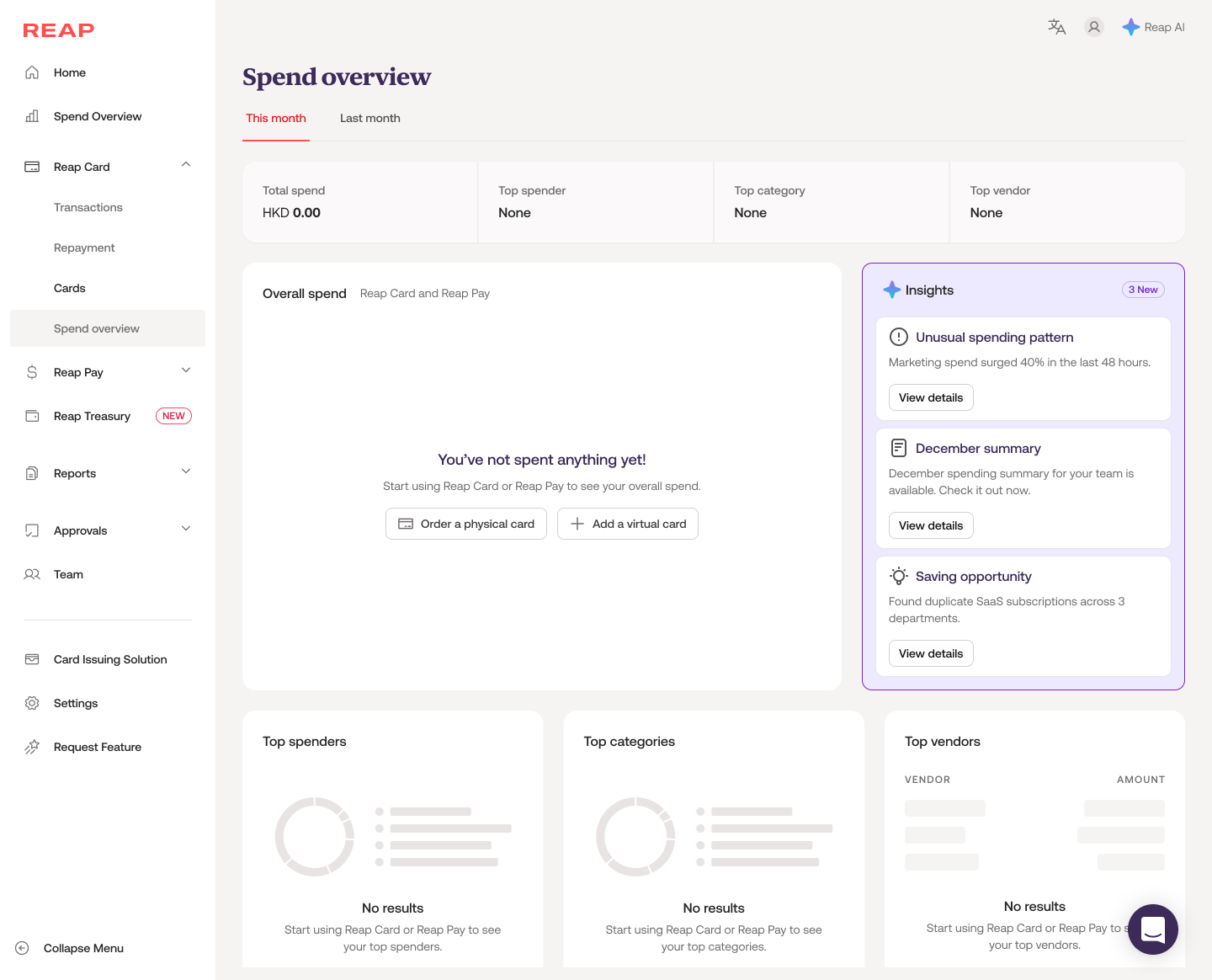Click the 3 New insights badge

(1143, 290)
